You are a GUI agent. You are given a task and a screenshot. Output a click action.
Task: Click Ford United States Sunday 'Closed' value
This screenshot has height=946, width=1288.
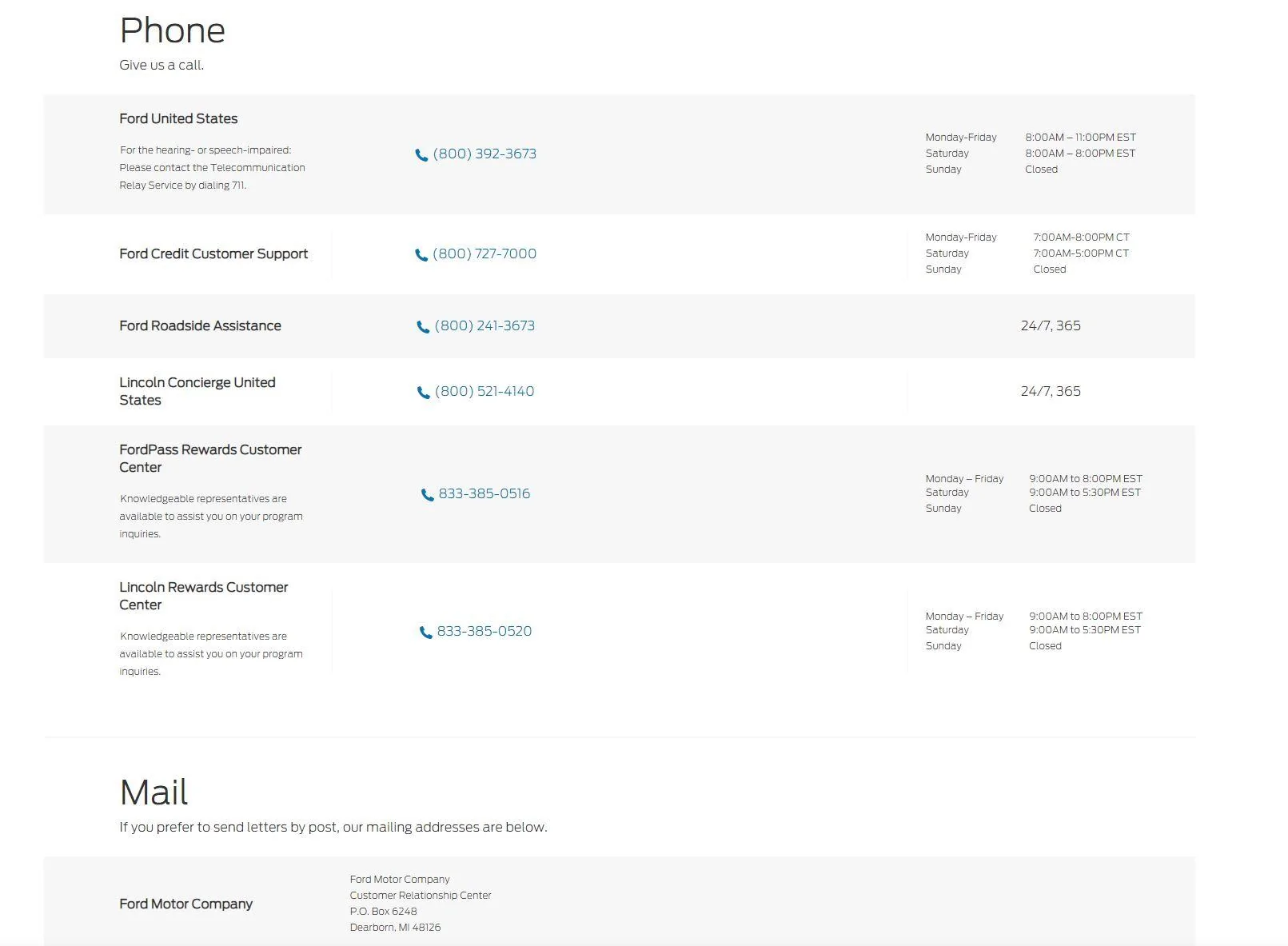pyautogui.click(x=1041, y=170)
